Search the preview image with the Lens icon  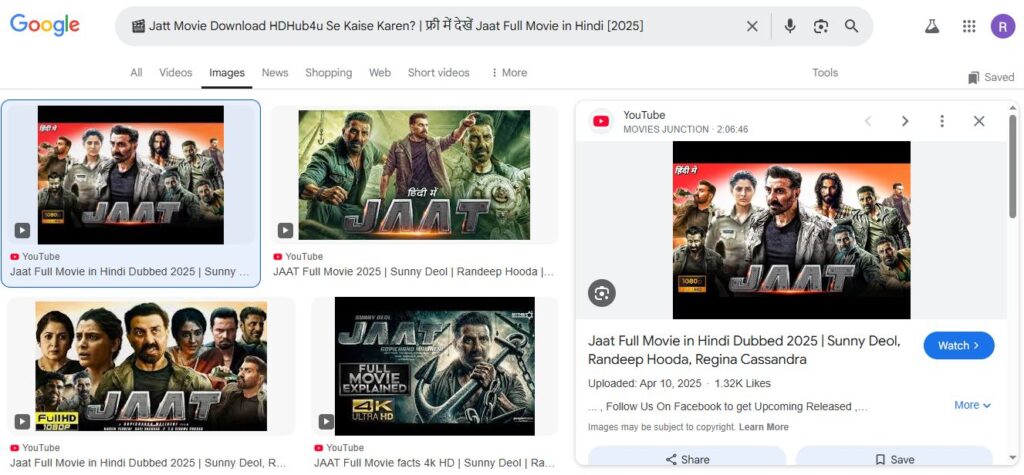click(x=601, y=293)
